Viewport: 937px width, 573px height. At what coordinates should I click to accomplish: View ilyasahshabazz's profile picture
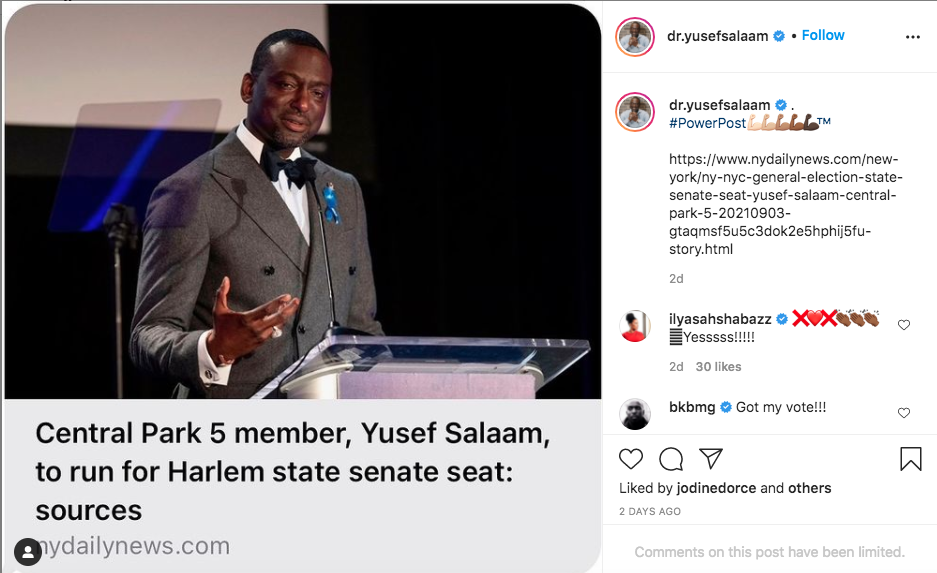point(635,326)
